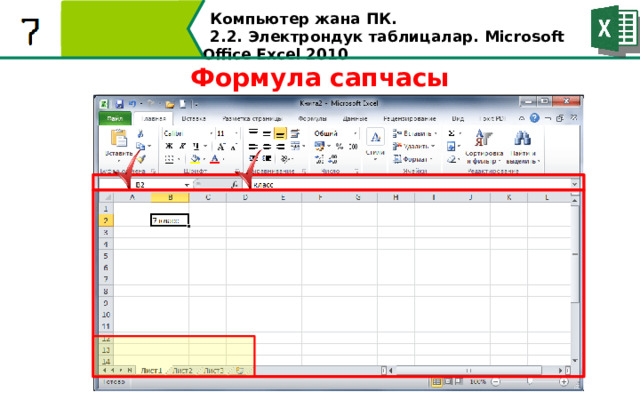
Task: Open Найти и выделить binoculars button
Action: [523, 146]
